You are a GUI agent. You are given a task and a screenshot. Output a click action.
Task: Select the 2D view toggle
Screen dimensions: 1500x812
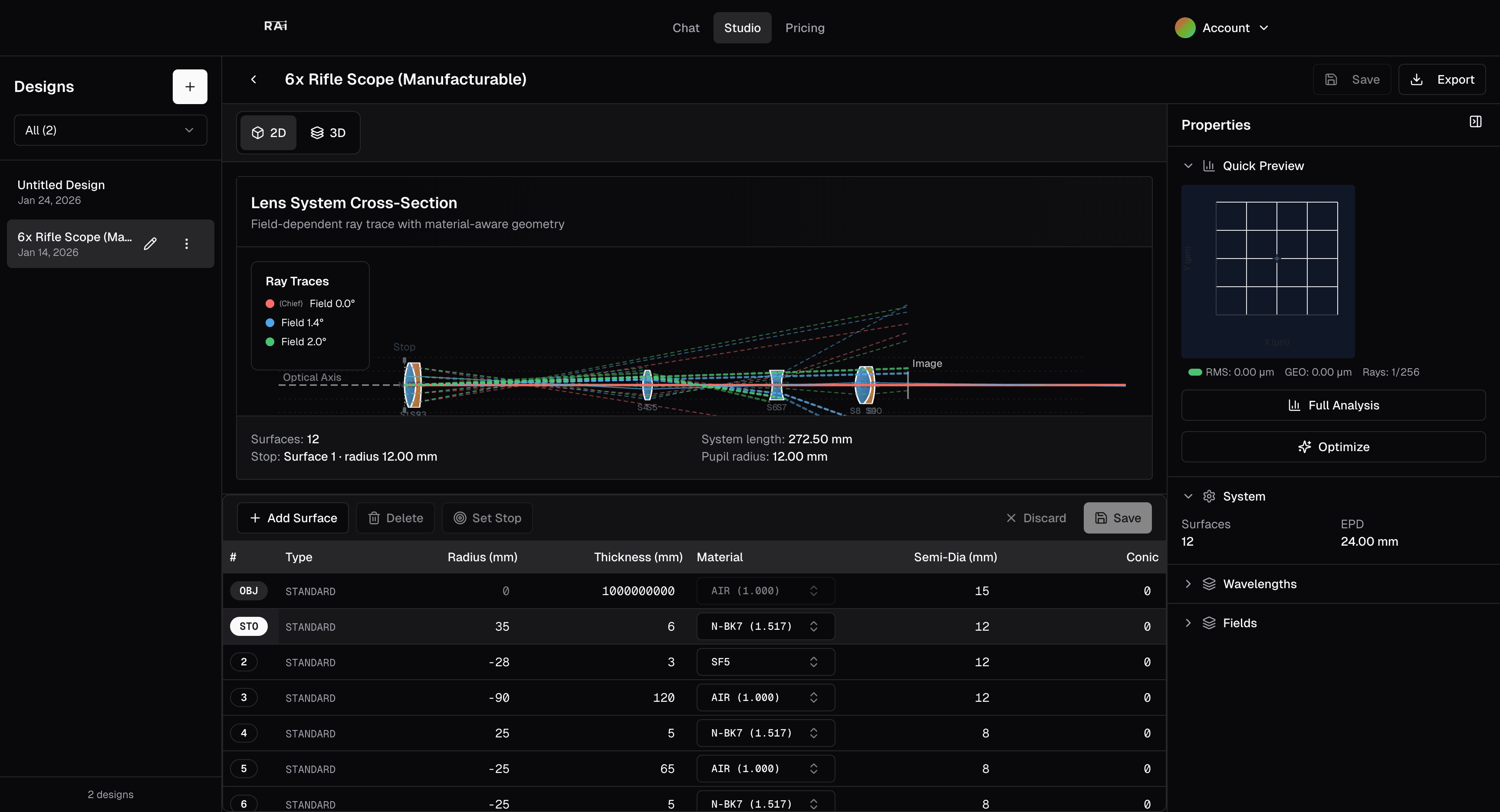268,133
